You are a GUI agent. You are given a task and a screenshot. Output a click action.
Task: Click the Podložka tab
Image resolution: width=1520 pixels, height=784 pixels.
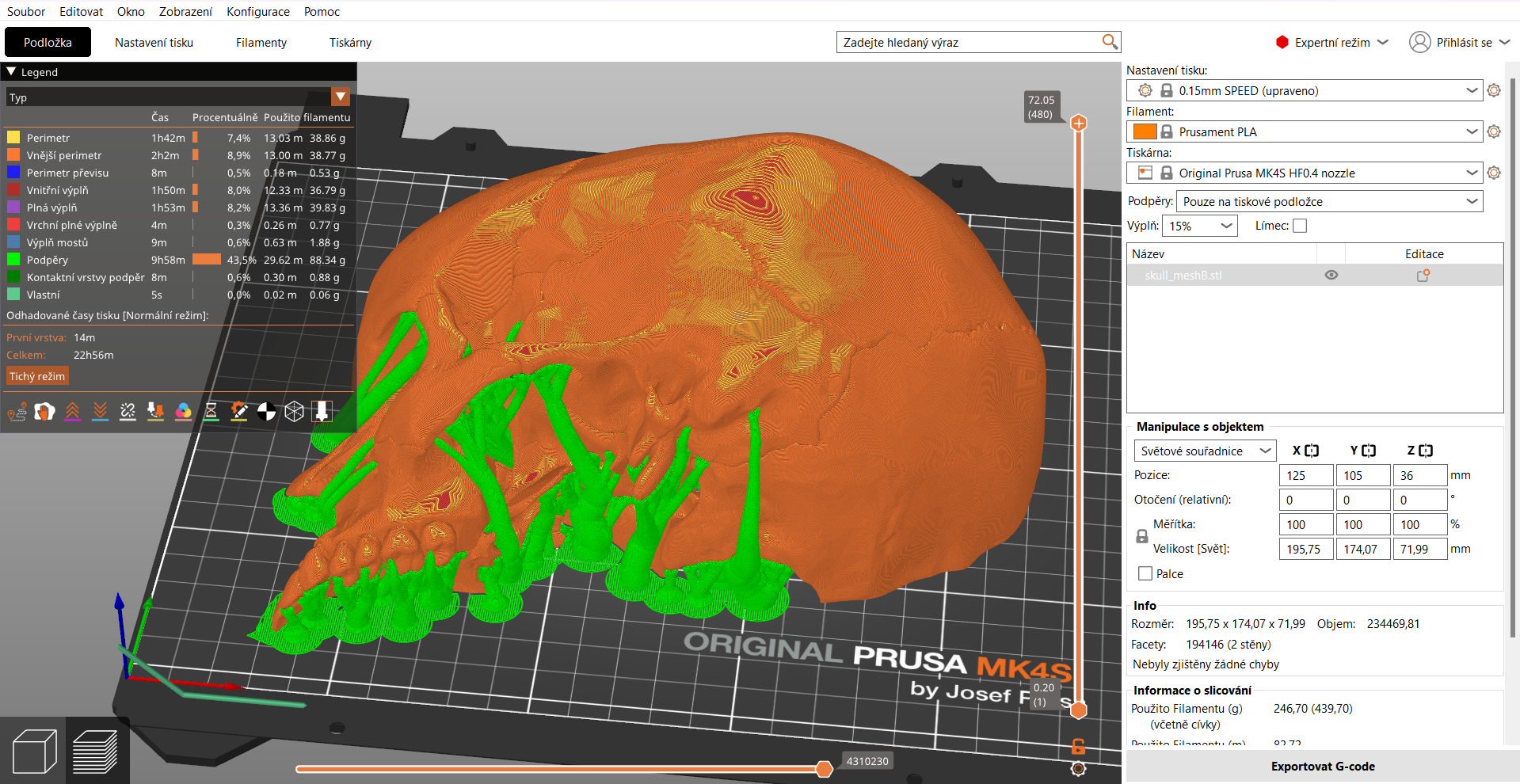[x=48, y=42]
